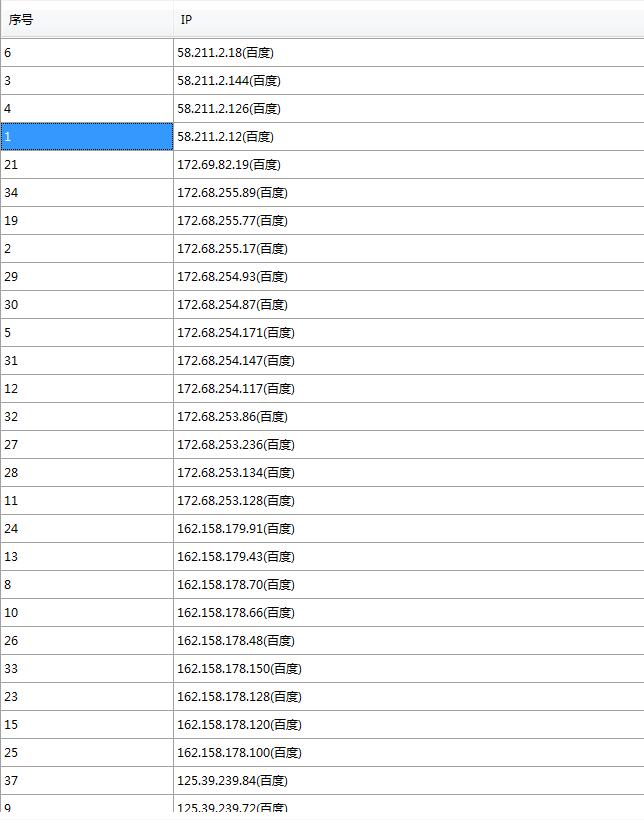This screenshot has height=820, width=644.
Task: Click 序号 cell 12
Action: [87, 389]
